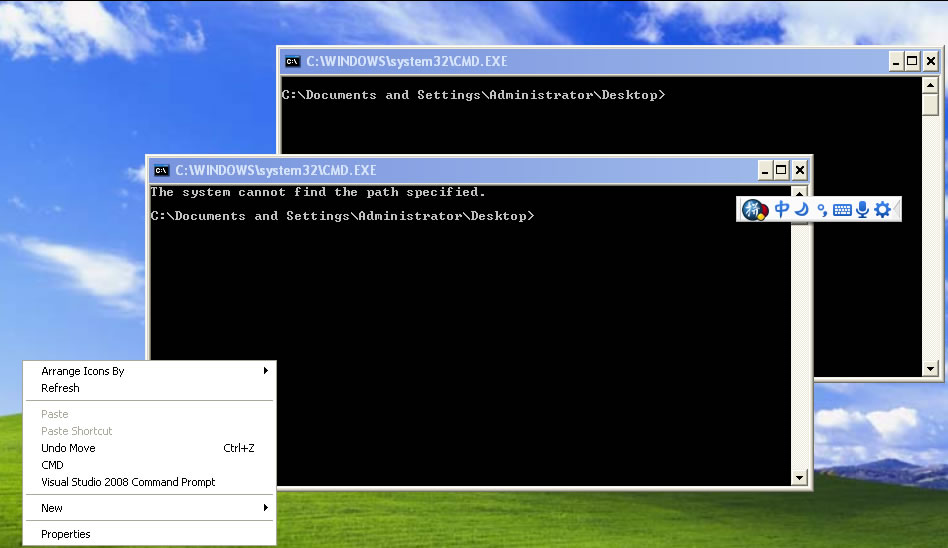Close the back CMD window

click(x=930, y=61)
